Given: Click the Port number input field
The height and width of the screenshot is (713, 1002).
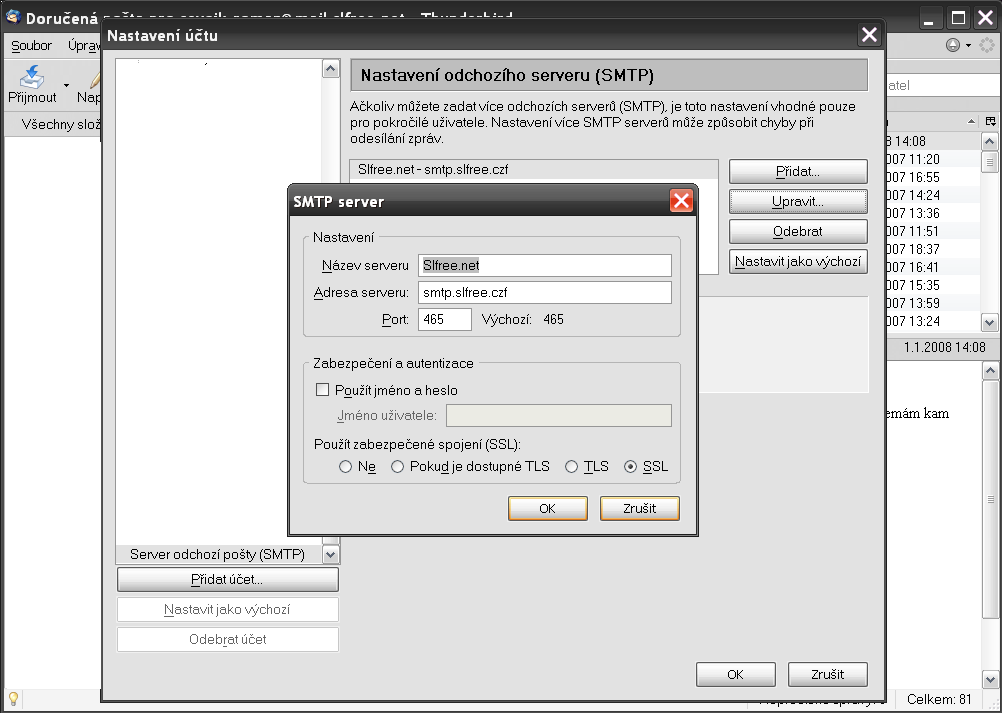Looking at the screenshot, I should tap(444, 319).
